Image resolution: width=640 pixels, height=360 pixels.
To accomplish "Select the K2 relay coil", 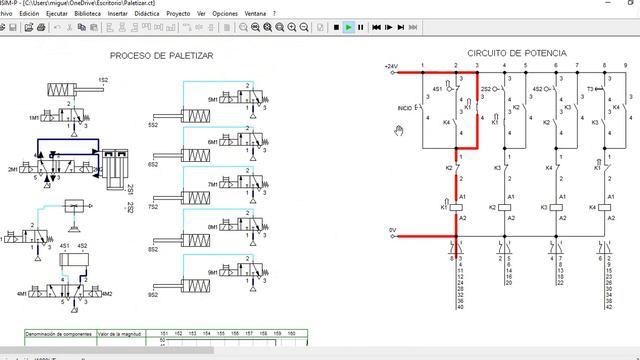I will (x=504, y=207).
